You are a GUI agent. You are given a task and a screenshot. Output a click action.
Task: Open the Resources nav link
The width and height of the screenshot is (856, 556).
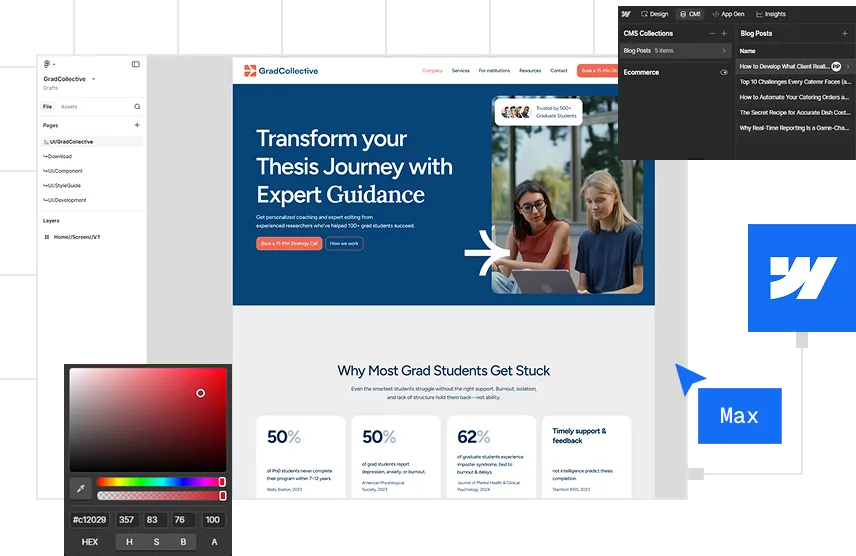[x=530, y=70]
